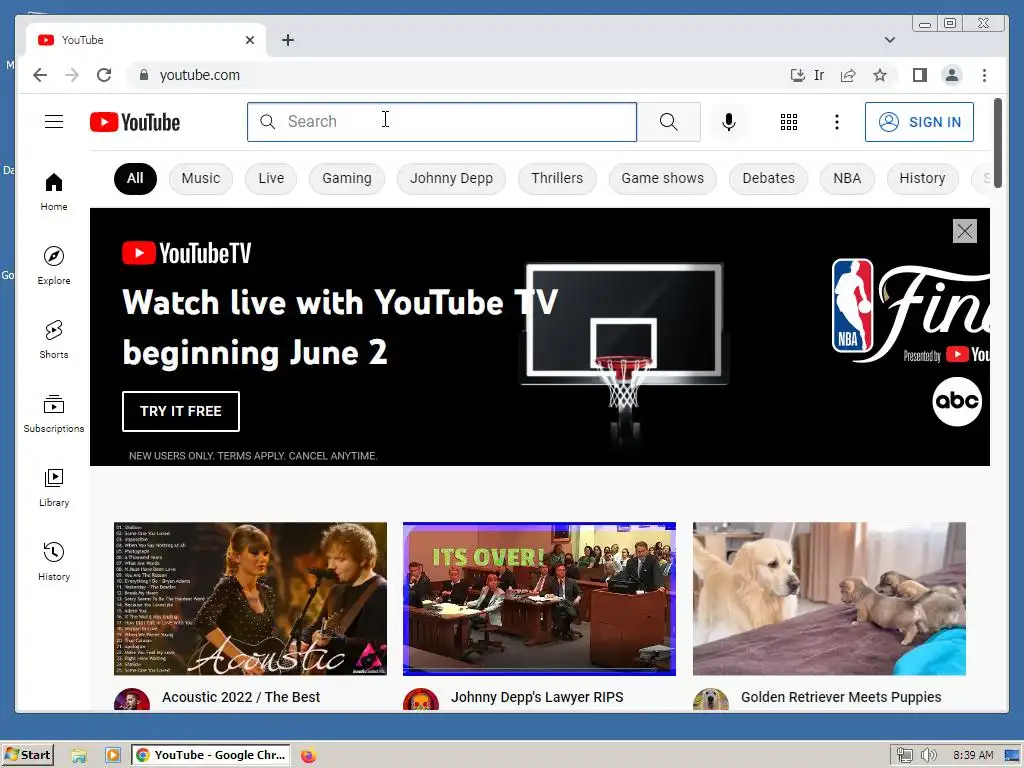Open a new browser tab
1024x768 pixels.
[287, 40]
